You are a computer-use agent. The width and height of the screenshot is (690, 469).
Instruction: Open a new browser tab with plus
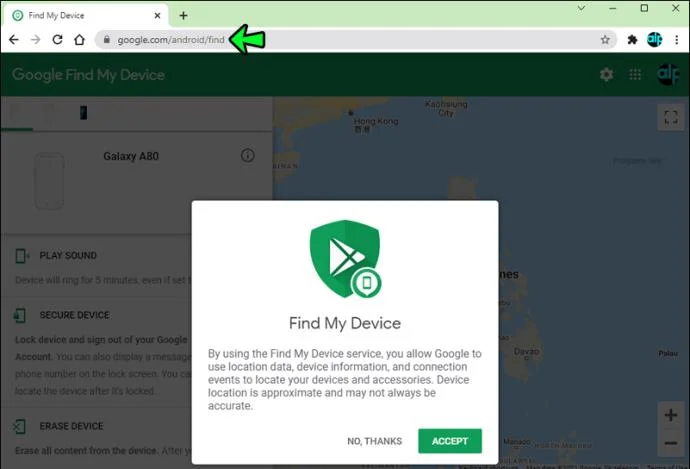[x=184, y=15]
